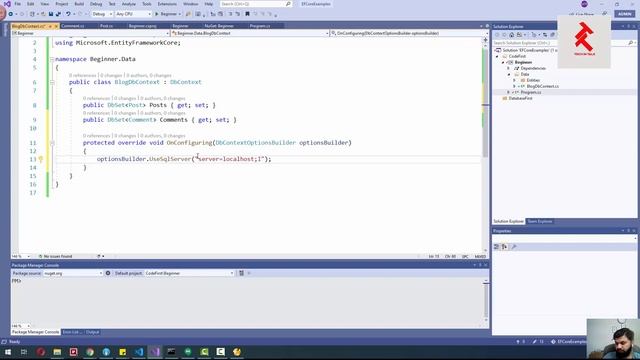
Task: Switch to the NuGet: Beginner tab
Action: tap(219, 26)
